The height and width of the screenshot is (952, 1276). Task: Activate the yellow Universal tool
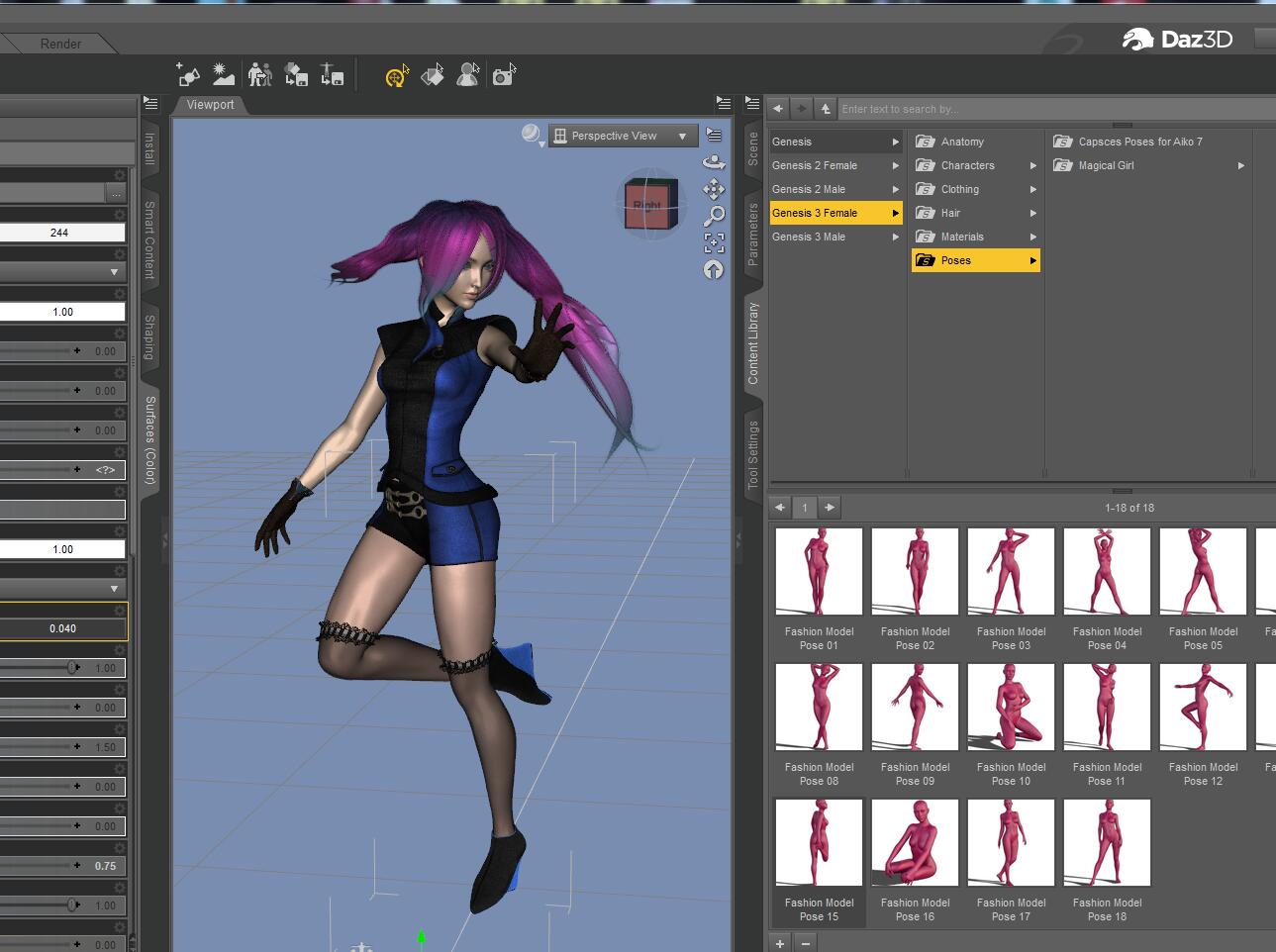tap(397, 75)
